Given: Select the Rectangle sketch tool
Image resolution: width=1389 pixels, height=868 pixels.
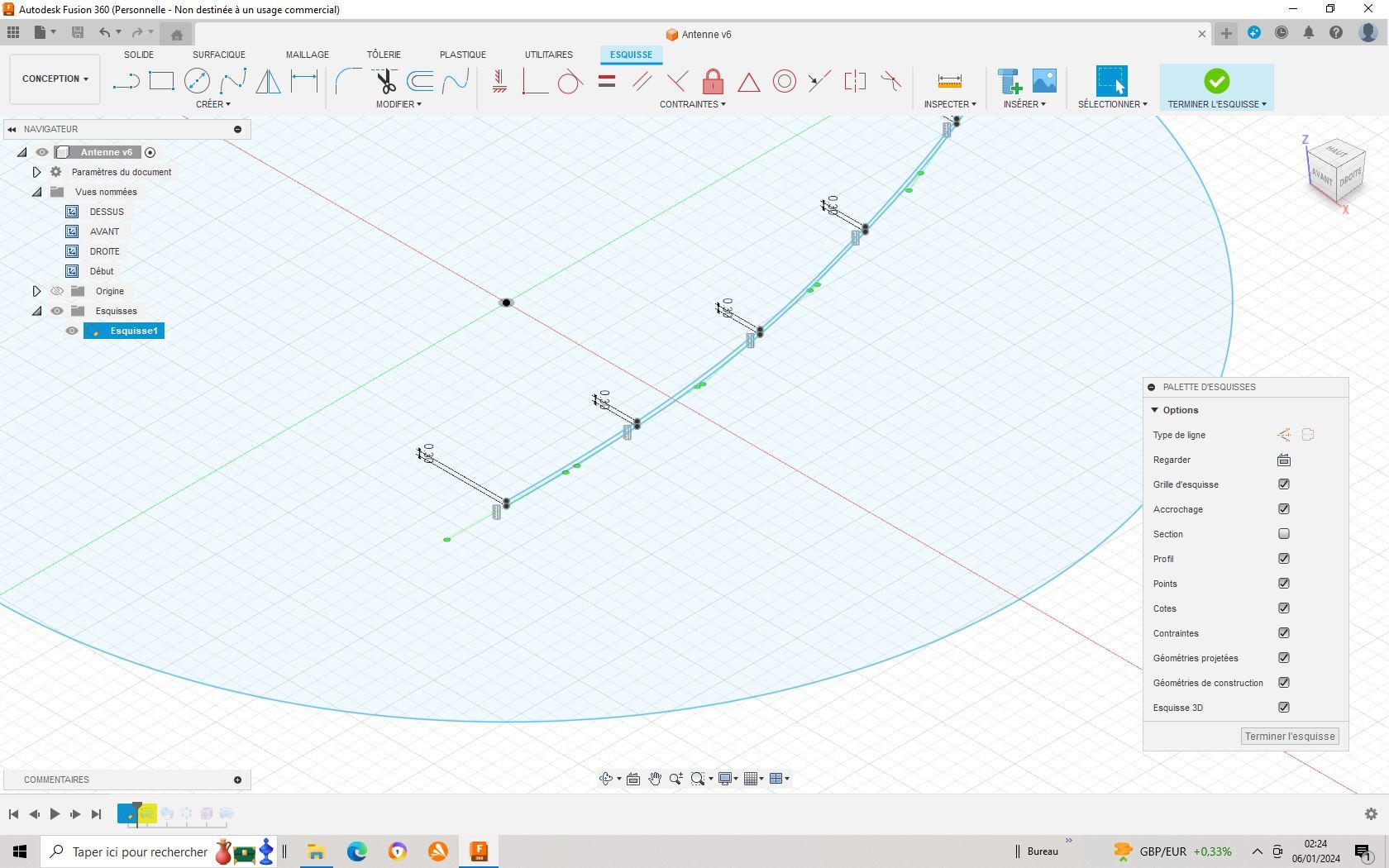Looking at the screenshot, I should pos(161,81).
